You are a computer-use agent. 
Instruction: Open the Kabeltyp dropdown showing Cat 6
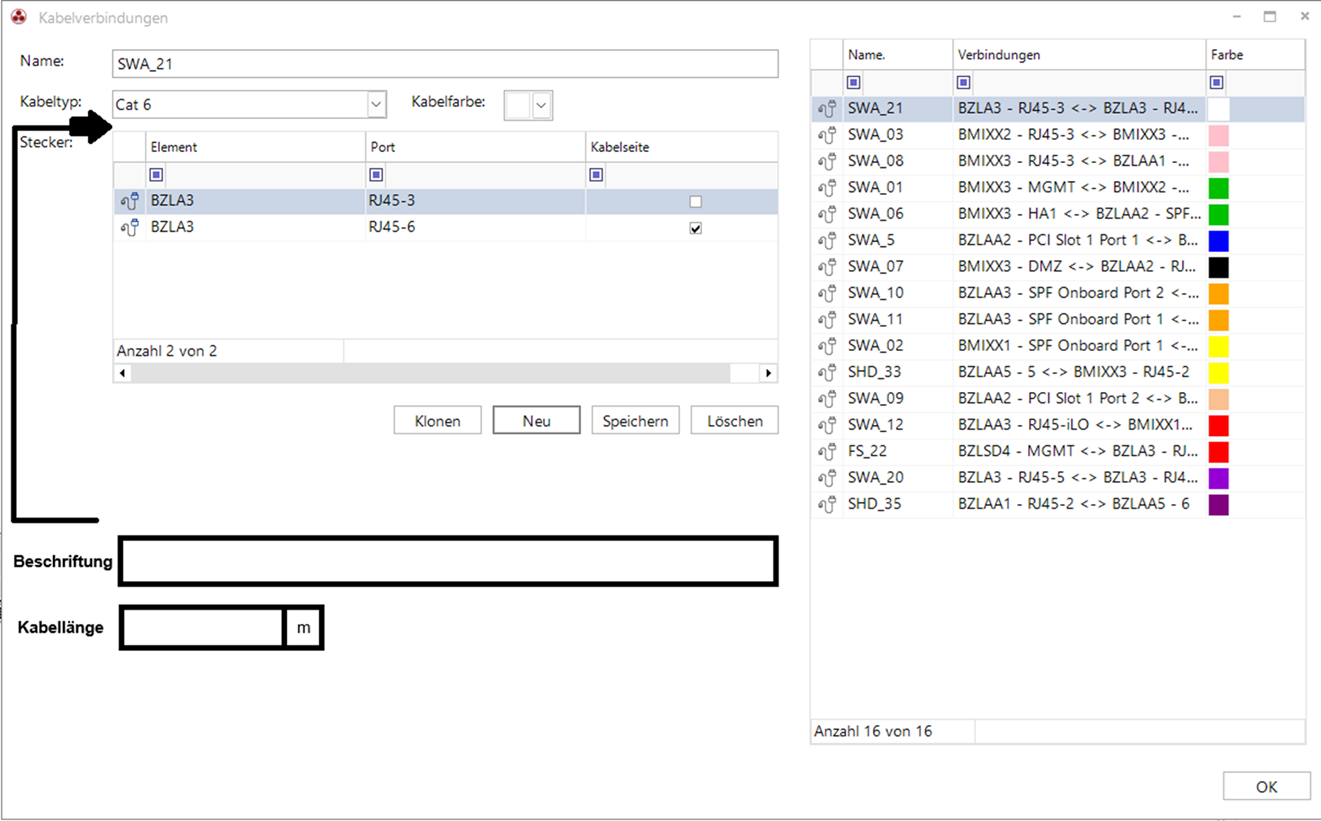(x=376, y=105)
